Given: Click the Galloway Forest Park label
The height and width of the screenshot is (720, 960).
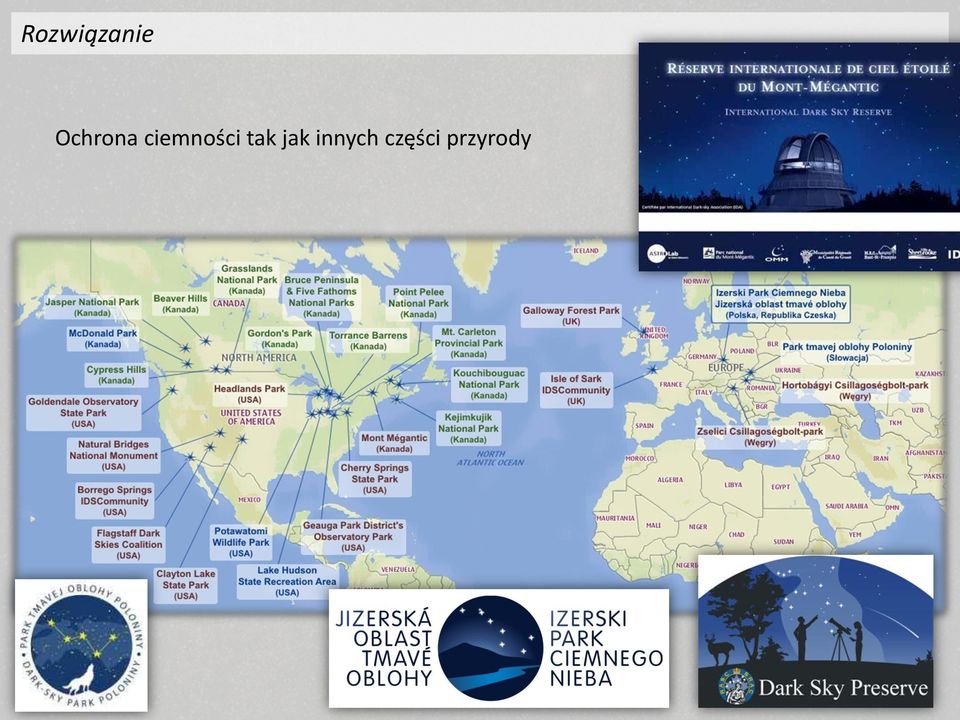Looking at the screenshot, I should (571, 316).
